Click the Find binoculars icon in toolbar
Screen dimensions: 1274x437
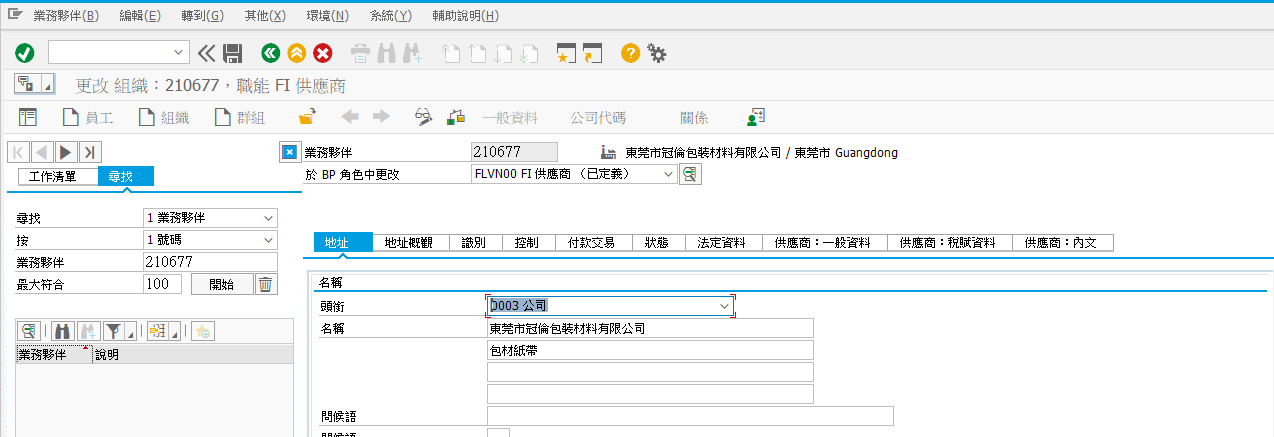387,53
